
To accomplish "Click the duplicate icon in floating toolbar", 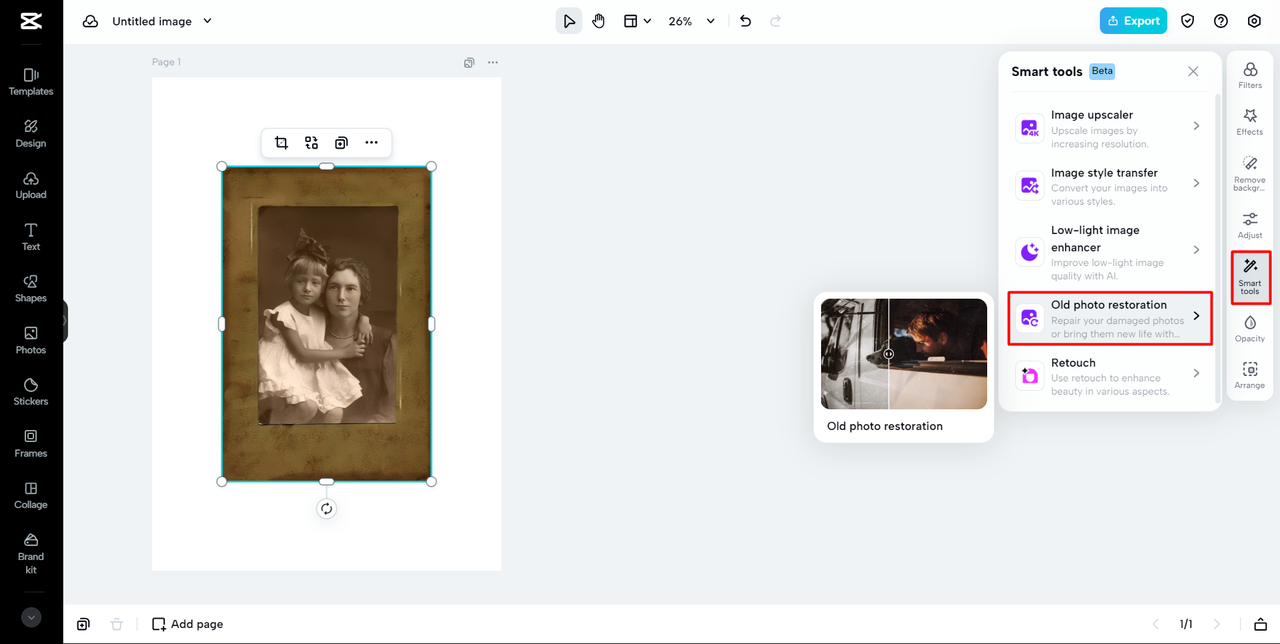I will (341, 143).
